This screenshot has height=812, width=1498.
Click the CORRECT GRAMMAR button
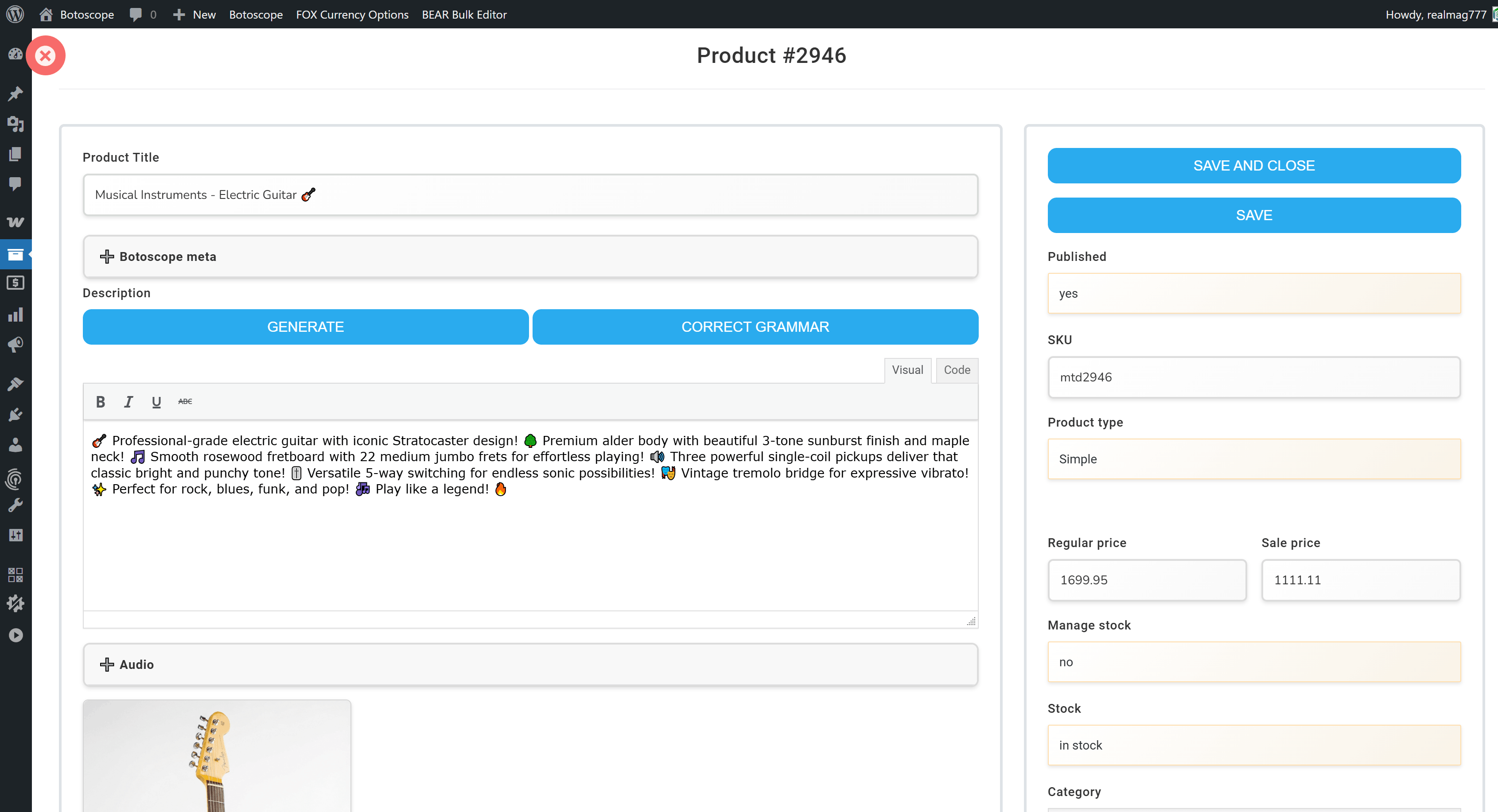755,326
